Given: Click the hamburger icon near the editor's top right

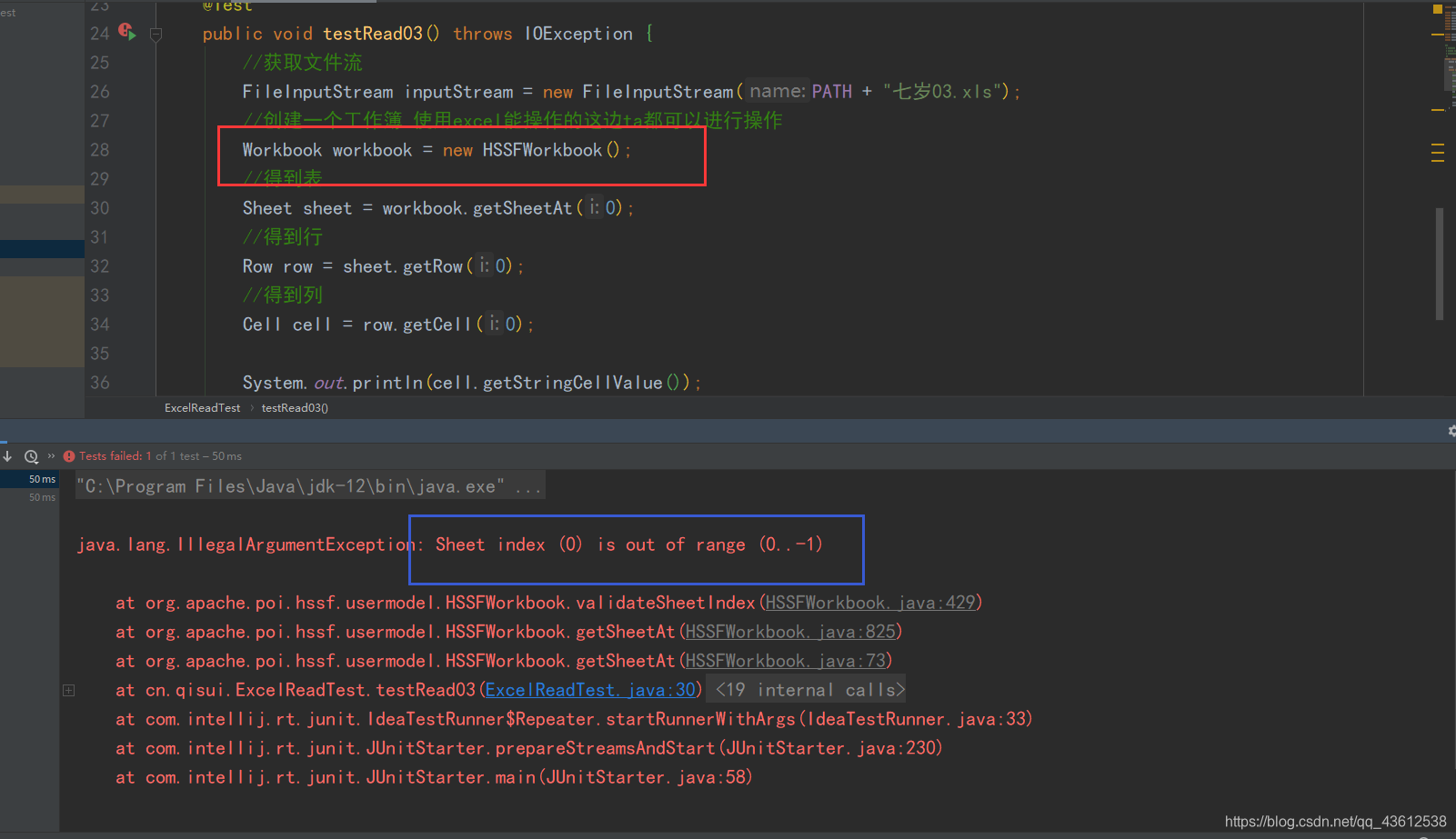Looking at the screenshot, I should coord(1438,154).
